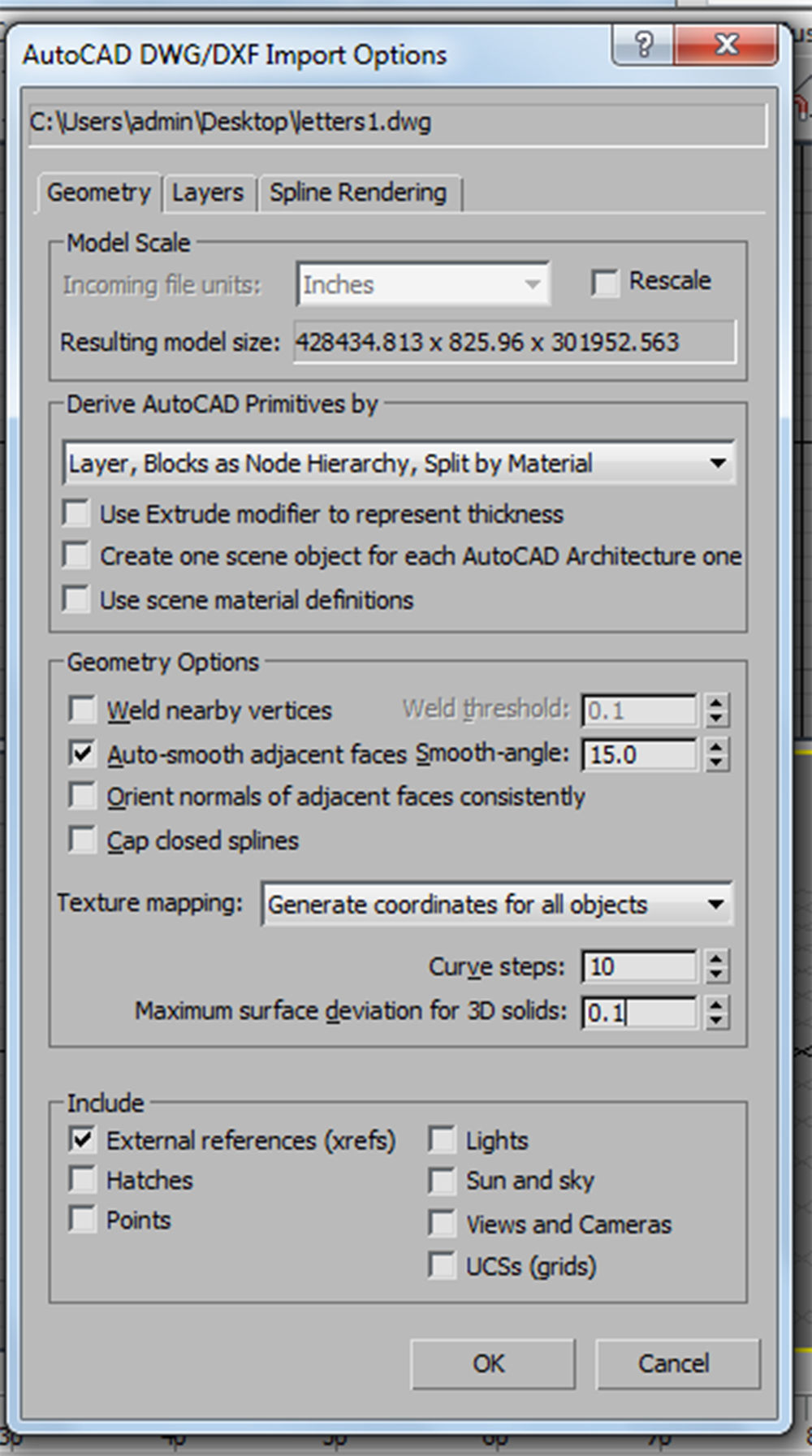Click Maximum surface deviation value field
812x1456 pixels.
639,1013
